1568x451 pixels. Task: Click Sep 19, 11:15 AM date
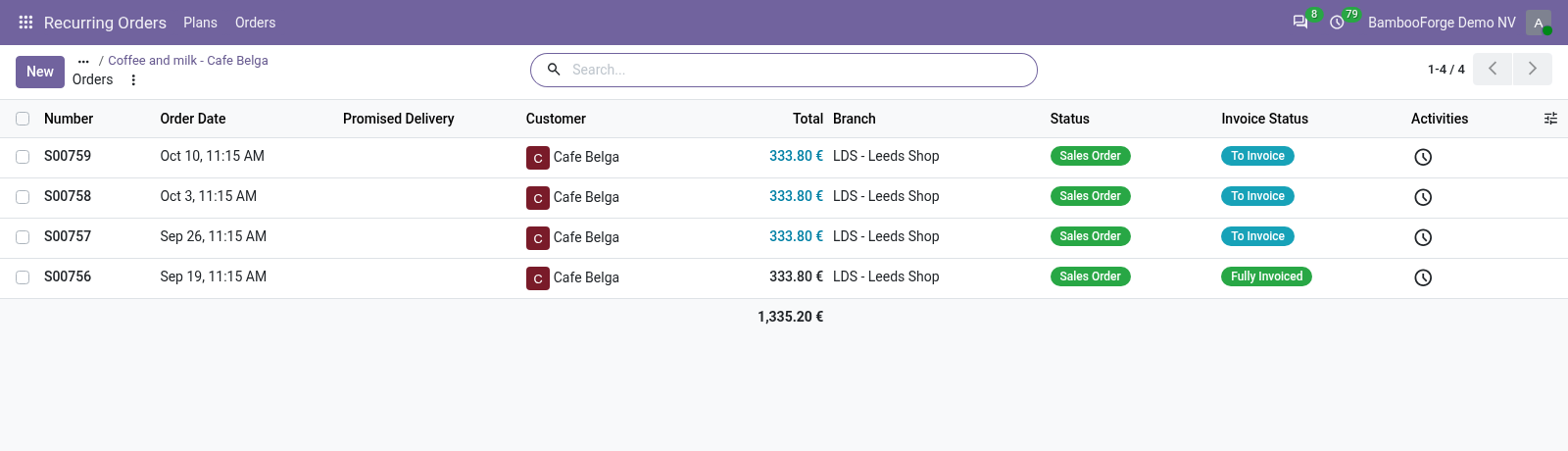pyautogui.click(x=214, y=276)
